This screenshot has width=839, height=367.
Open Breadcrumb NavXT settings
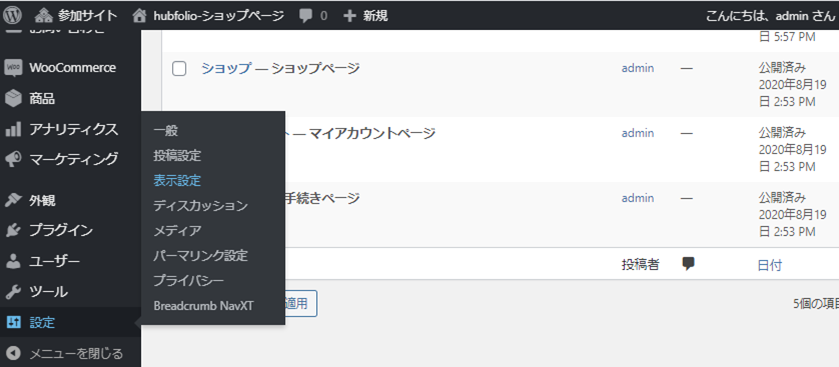tap(203, 306)
